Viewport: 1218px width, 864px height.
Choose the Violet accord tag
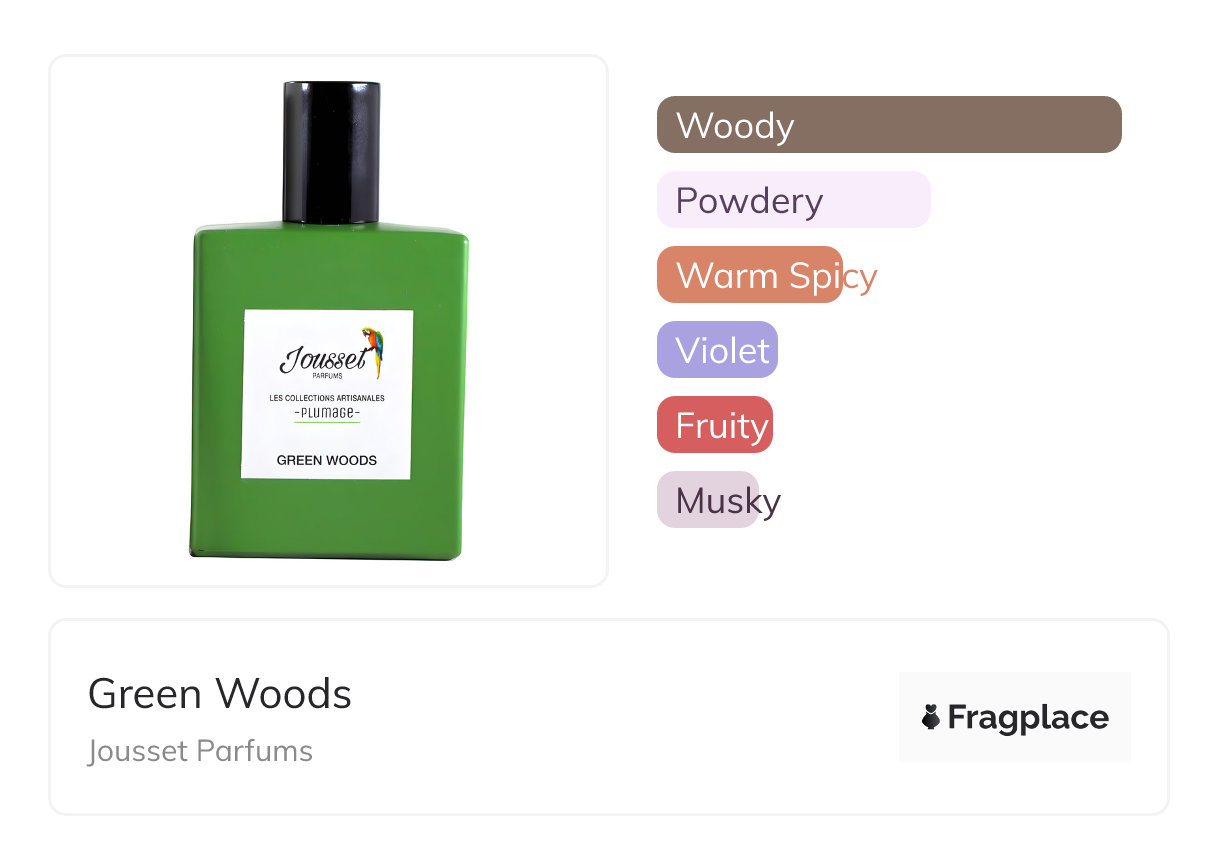(x=717, y=350)
